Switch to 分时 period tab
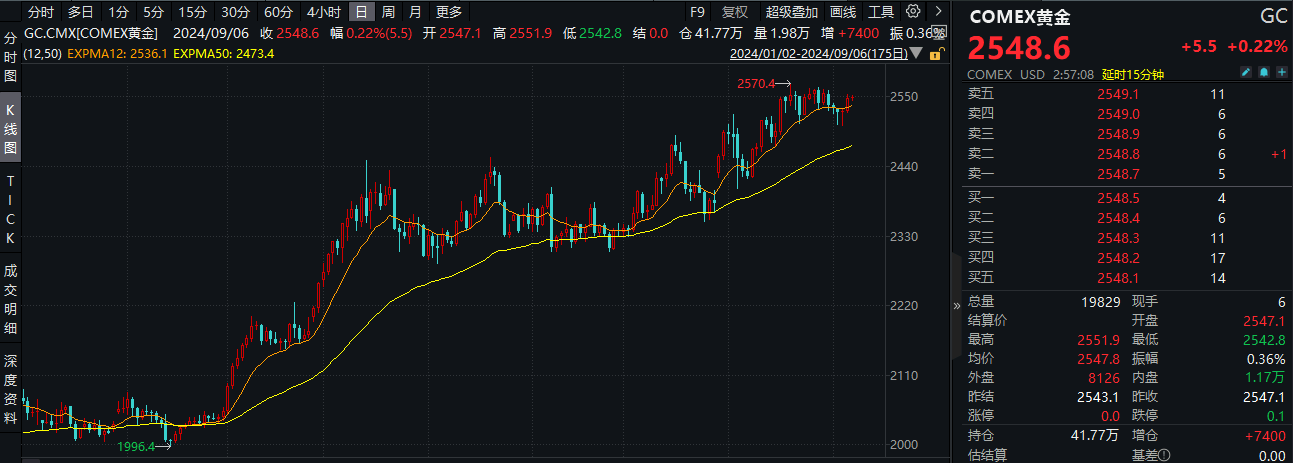Viewport: 1293px width, 463px height. tap(41, 12)
